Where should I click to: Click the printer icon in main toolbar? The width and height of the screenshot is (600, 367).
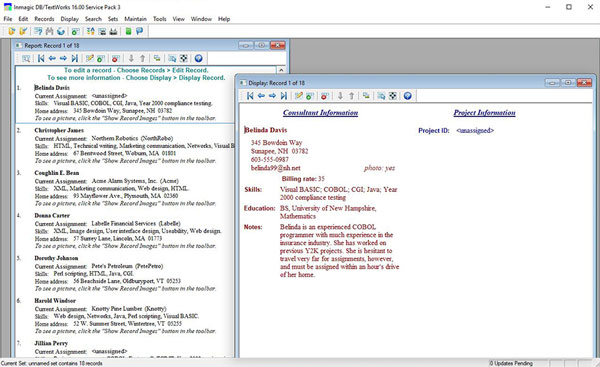click(x=113, y=31)
